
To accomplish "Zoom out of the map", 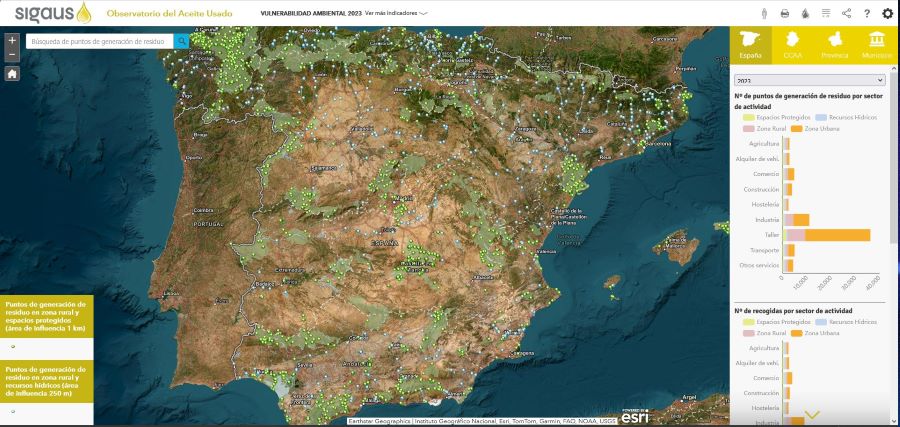I will coord(12,56).
